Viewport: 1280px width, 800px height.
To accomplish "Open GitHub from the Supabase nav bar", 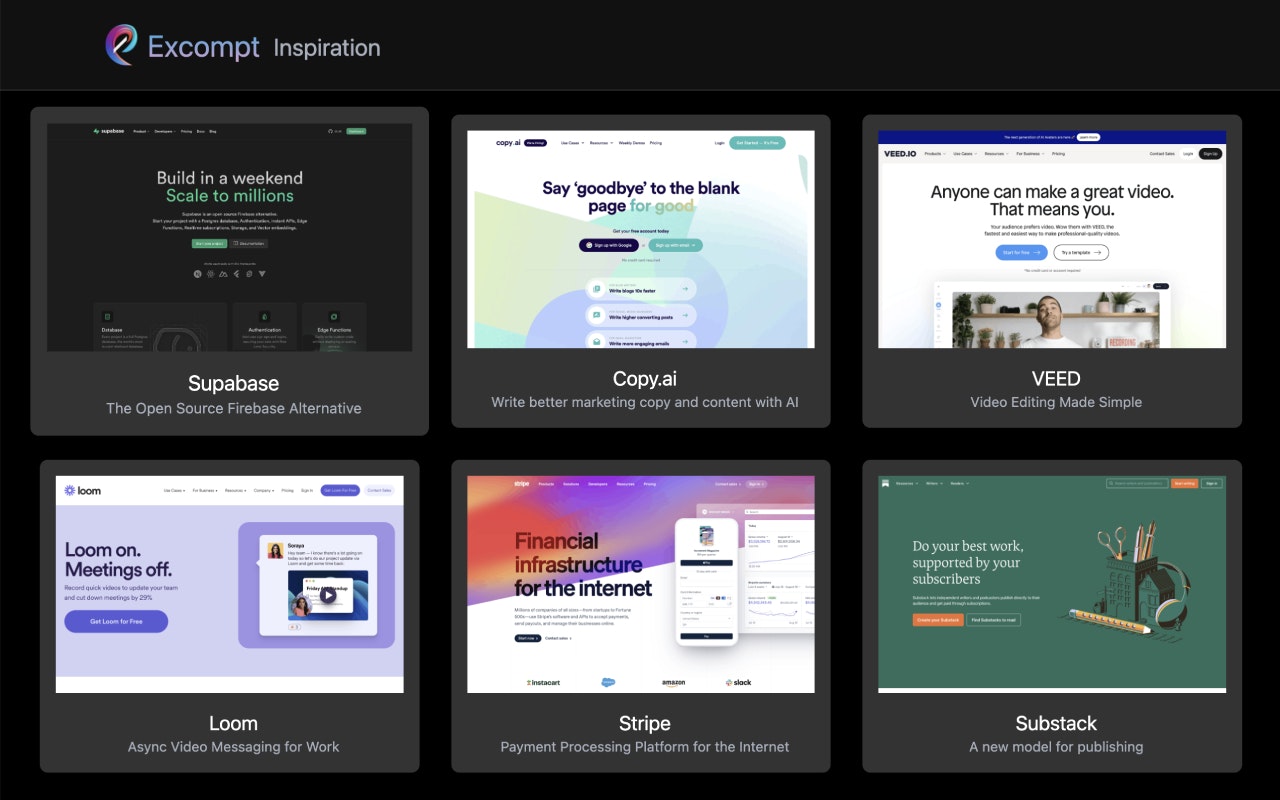I will [x=330, y=131].
